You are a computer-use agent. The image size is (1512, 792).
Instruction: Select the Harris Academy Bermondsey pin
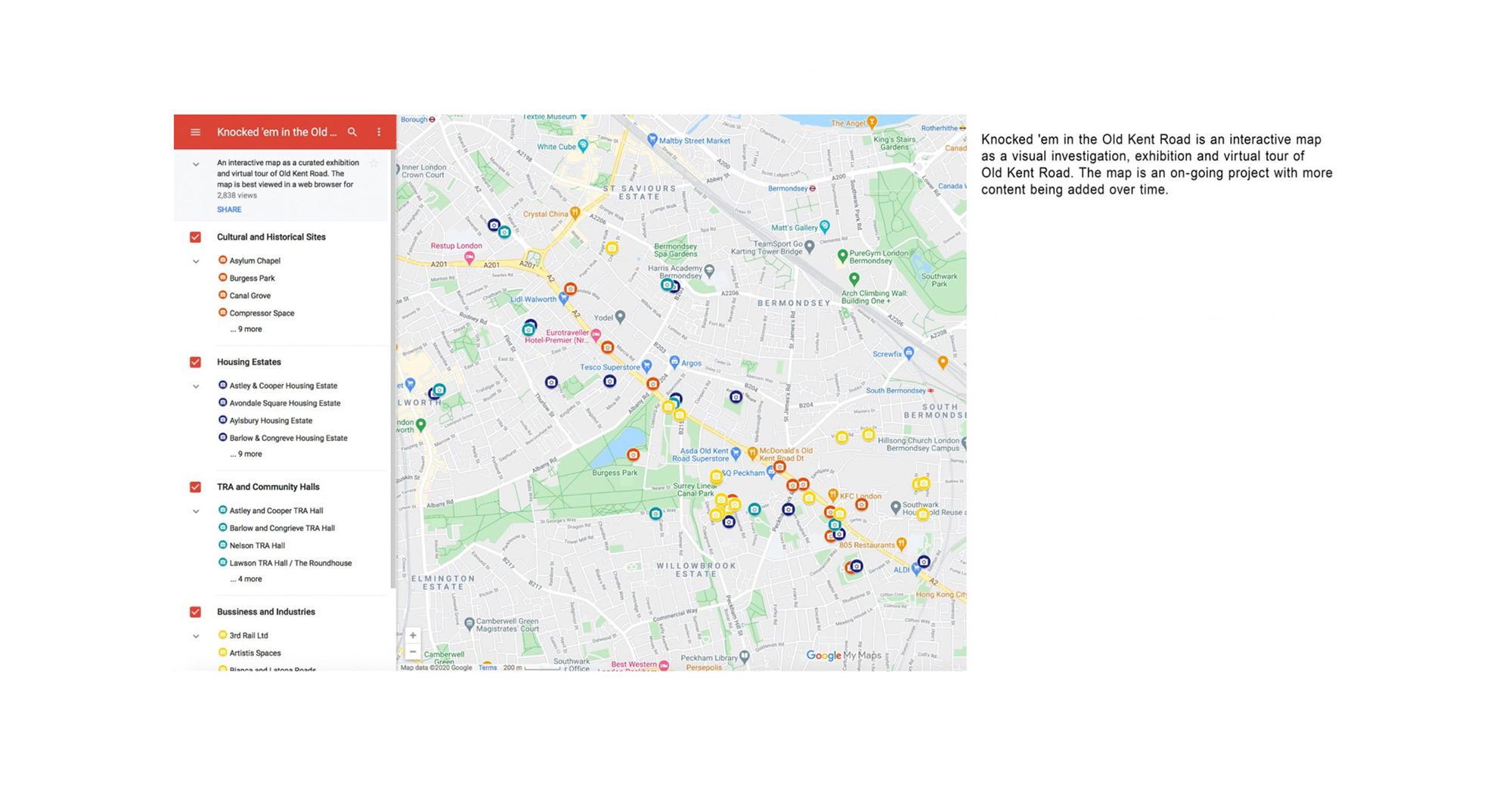[x=709, y=271]
